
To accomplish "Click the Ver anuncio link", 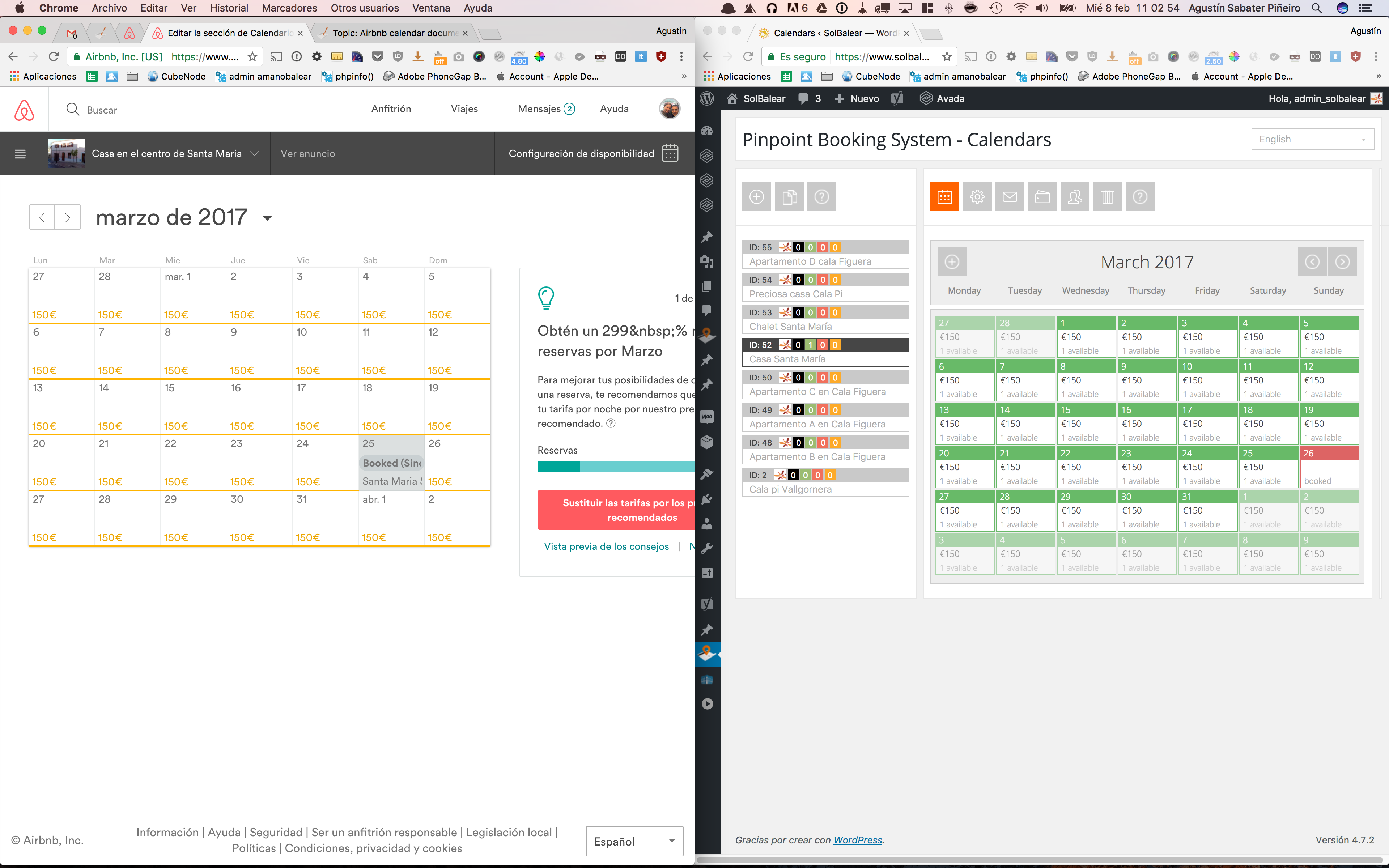I will pos(308,153).
